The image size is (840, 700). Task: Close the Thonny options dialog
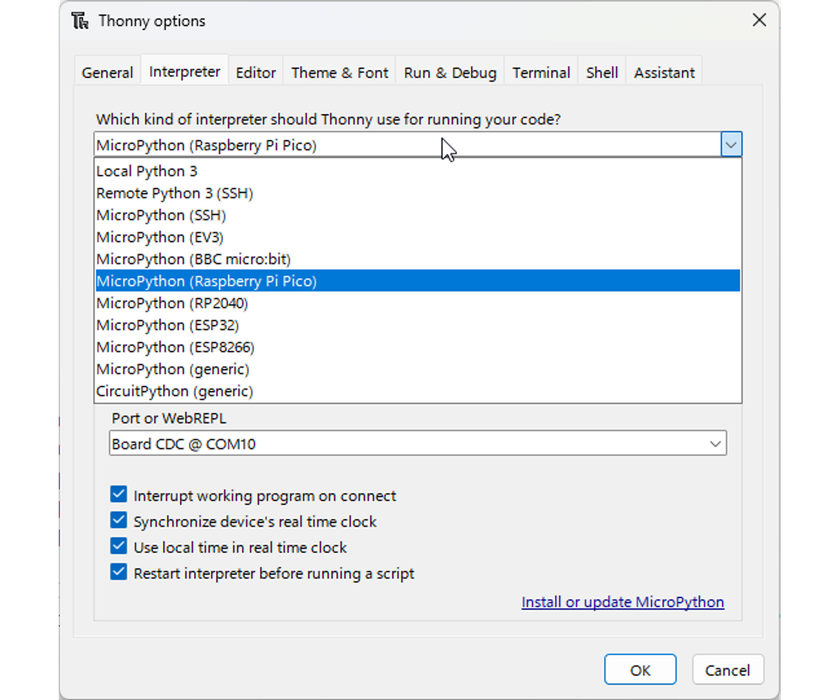[759, 20]
